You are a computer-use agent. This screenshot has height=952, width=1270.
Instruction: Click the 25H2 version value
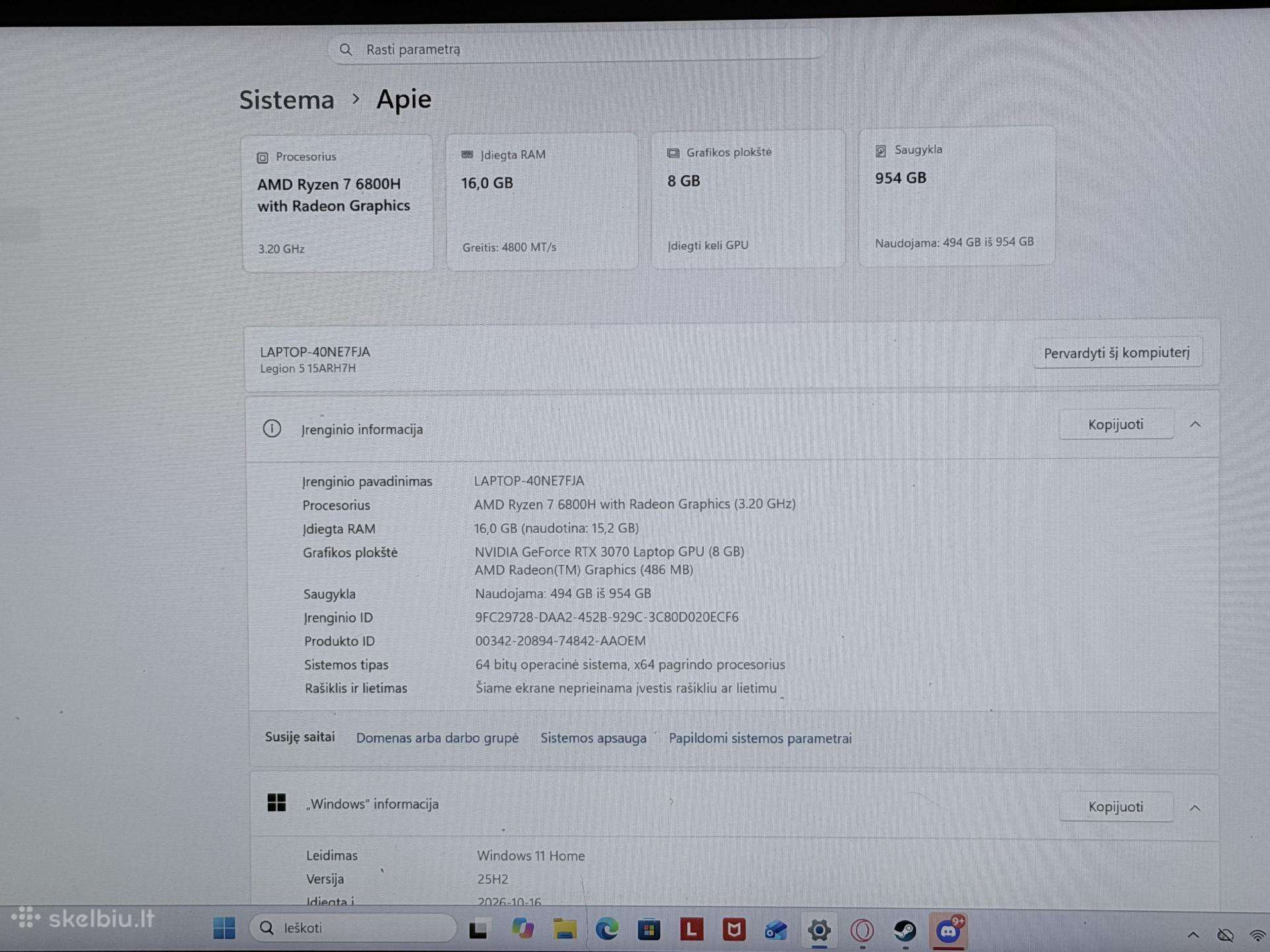(x=493, y=879)
